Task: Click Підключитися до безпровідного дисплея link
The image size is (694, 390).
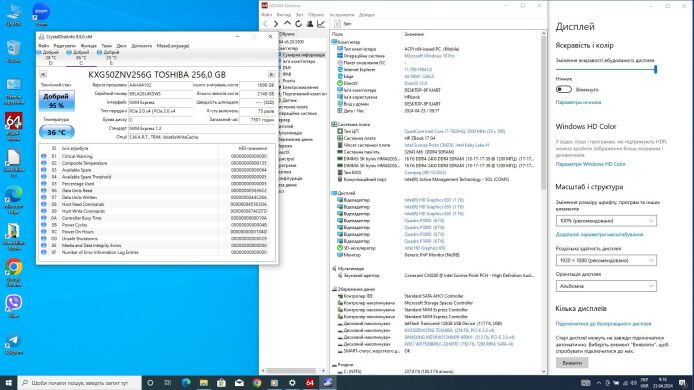Action: pyautogui.click(x=603, y=324)
